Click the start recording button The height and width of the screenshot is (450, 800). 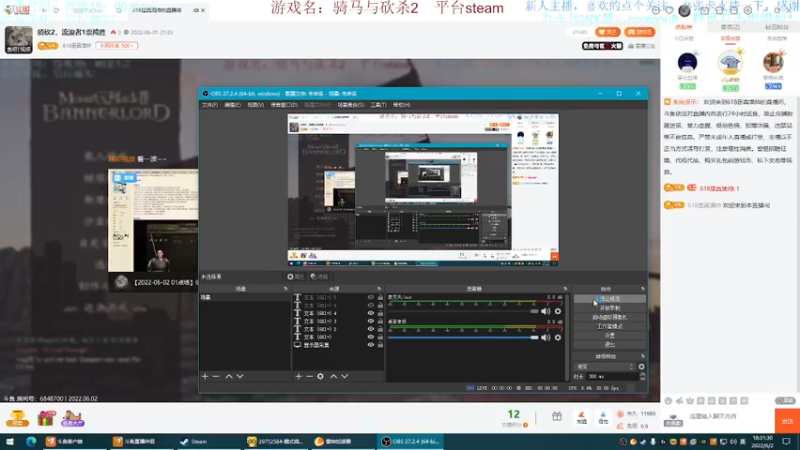click(609, 308)
